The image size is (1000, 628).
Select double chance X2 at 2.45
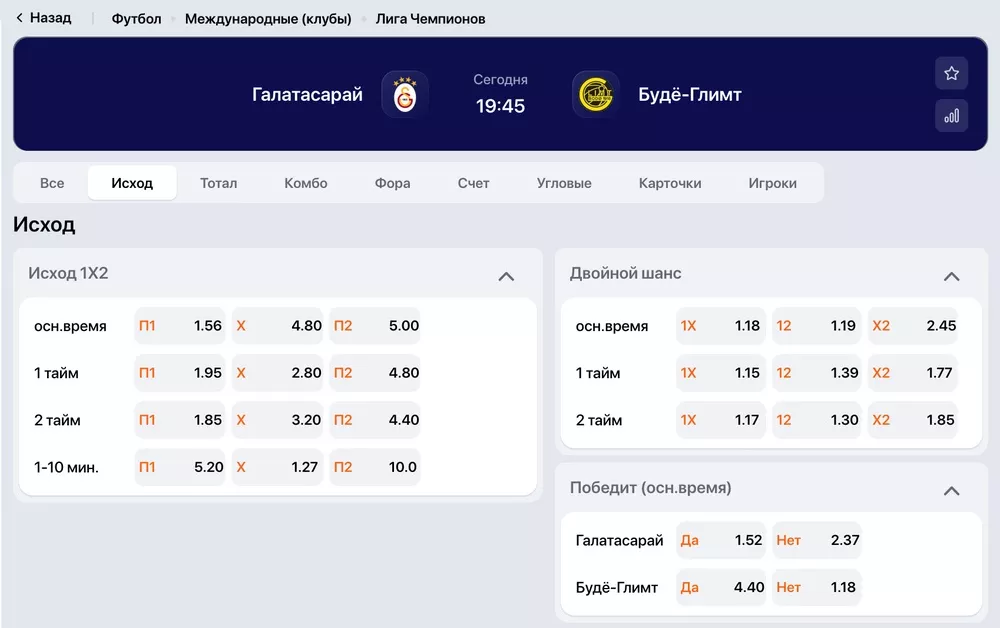[913, 326]
